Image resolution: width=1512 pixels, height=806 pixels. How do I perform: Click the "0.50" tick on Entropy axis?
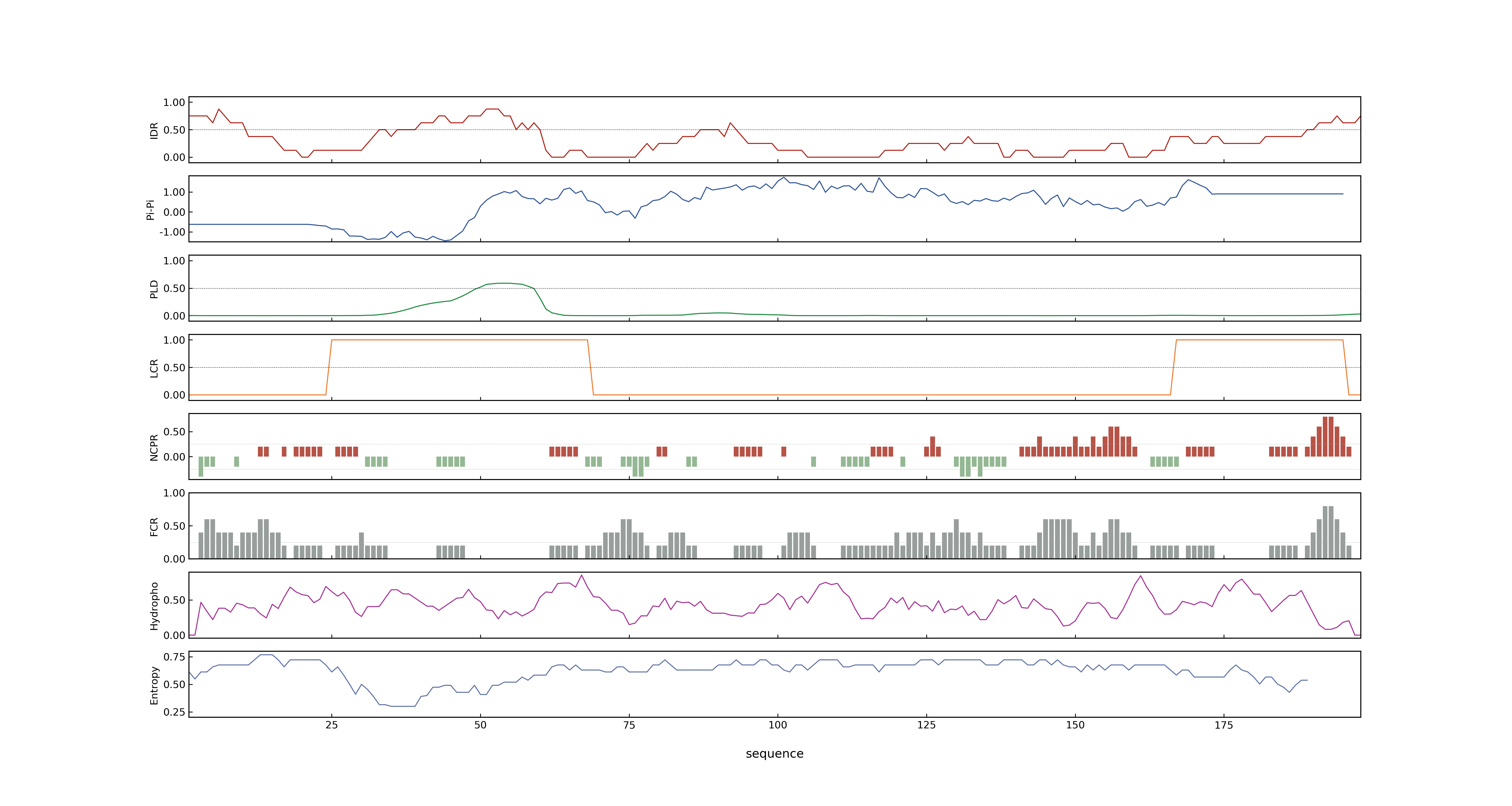174,685
